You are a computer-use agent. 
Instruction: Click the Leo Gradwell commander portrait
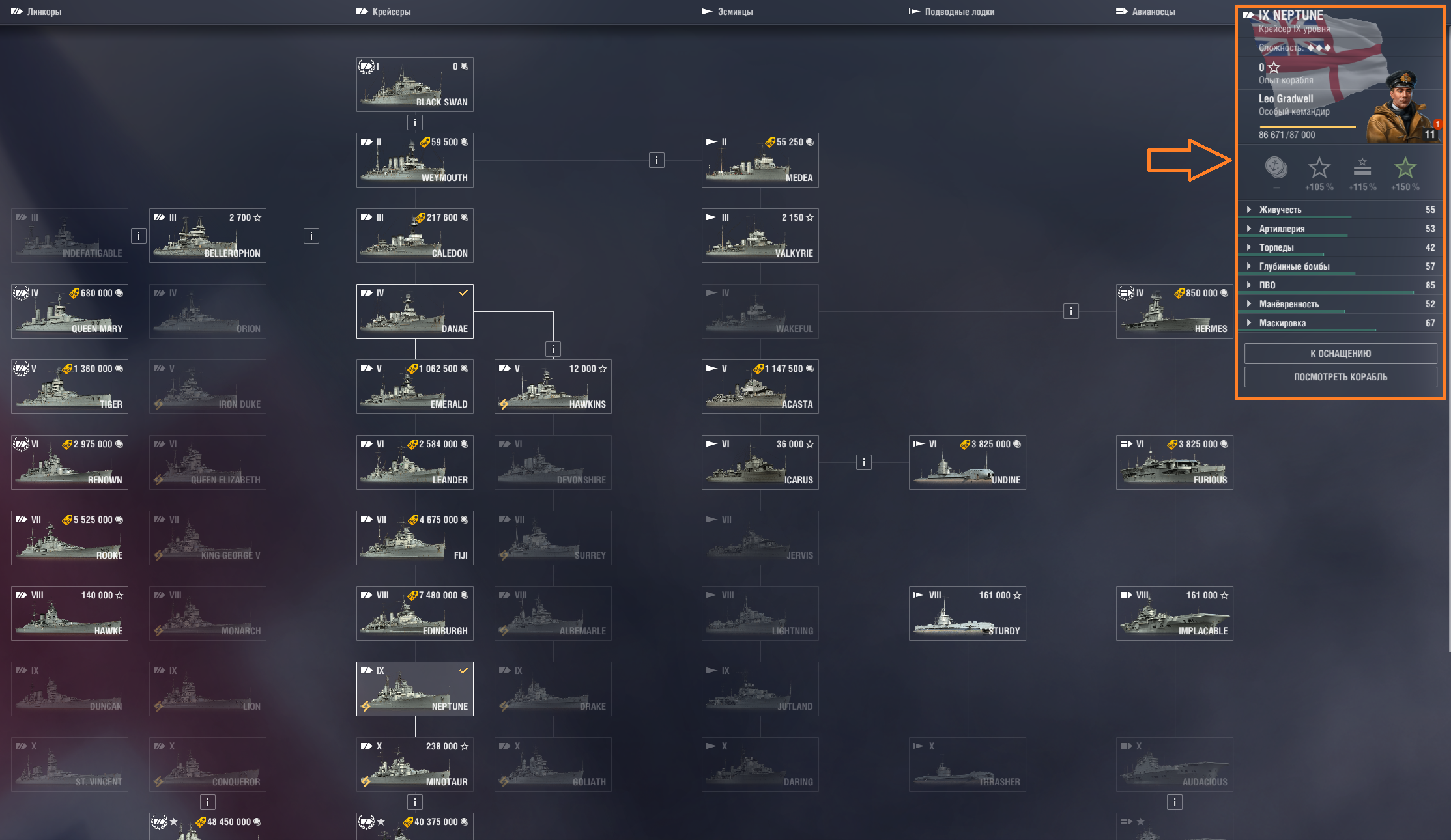[x=1401, y=107]
